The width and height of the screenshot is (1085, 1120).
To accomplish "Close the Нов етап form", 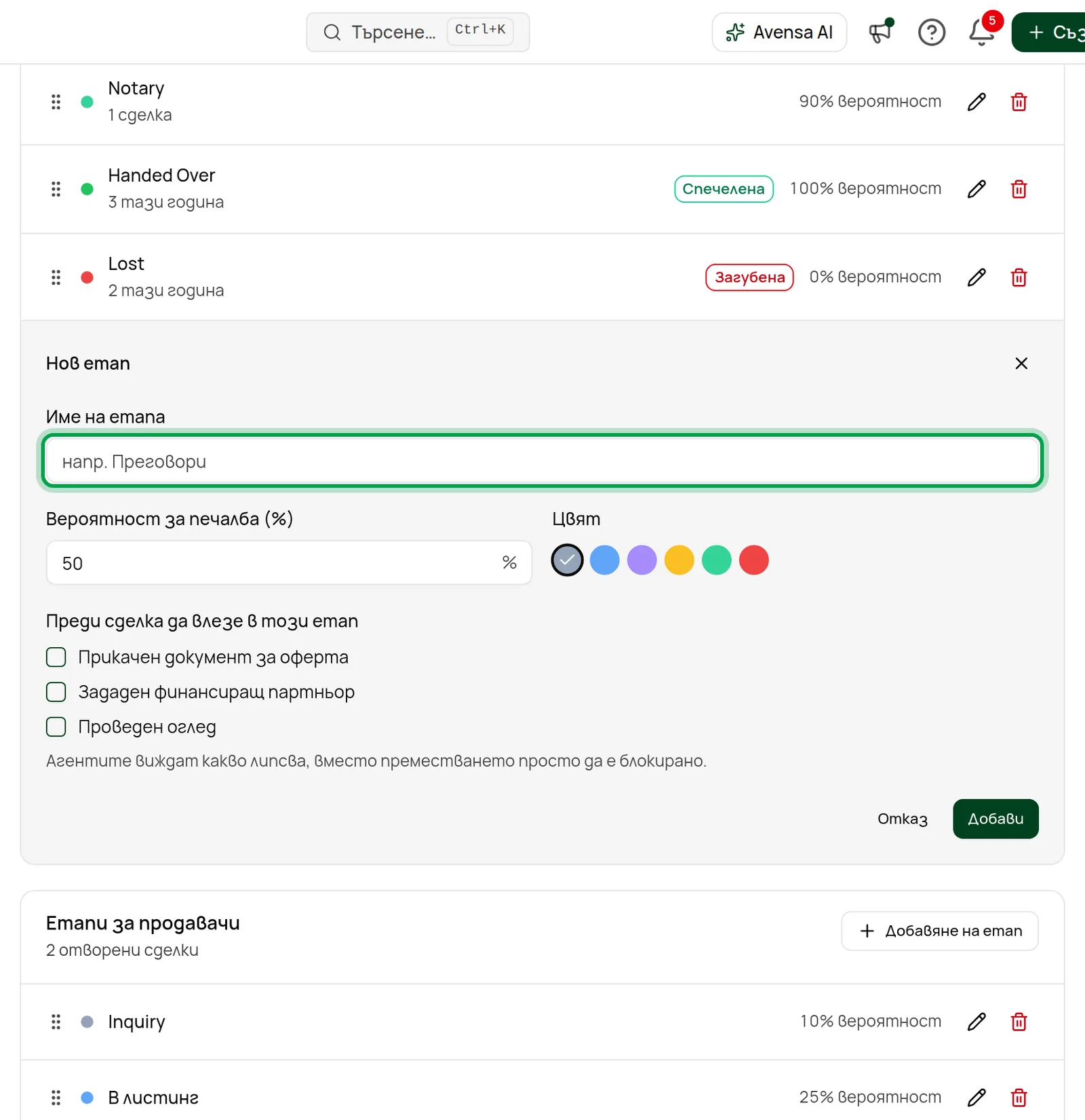I will pos(1021,363).
